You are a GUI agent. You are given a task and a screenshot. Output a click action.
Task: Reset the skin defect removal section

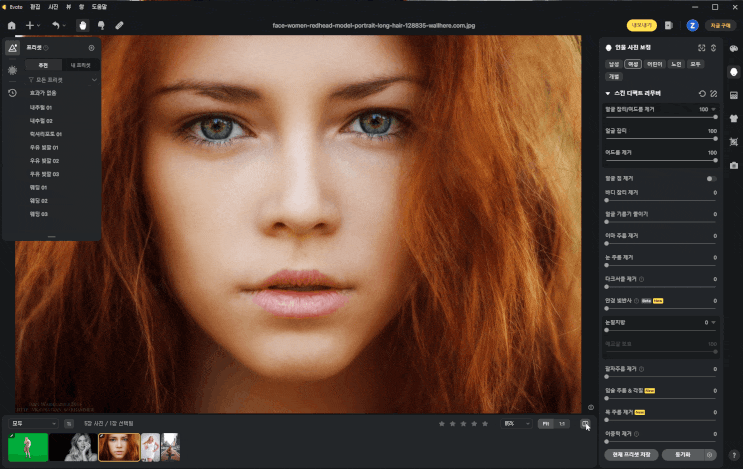(702, 94)
